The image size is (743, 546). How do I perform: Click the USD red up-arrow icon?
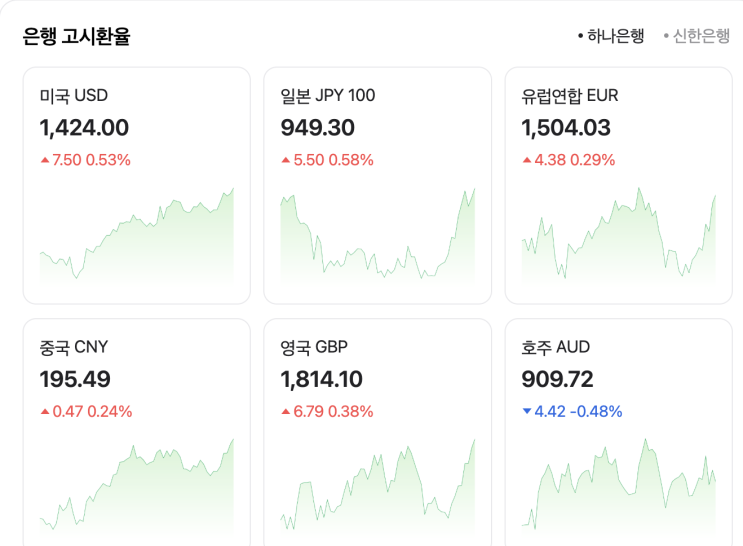coord(44,160)
